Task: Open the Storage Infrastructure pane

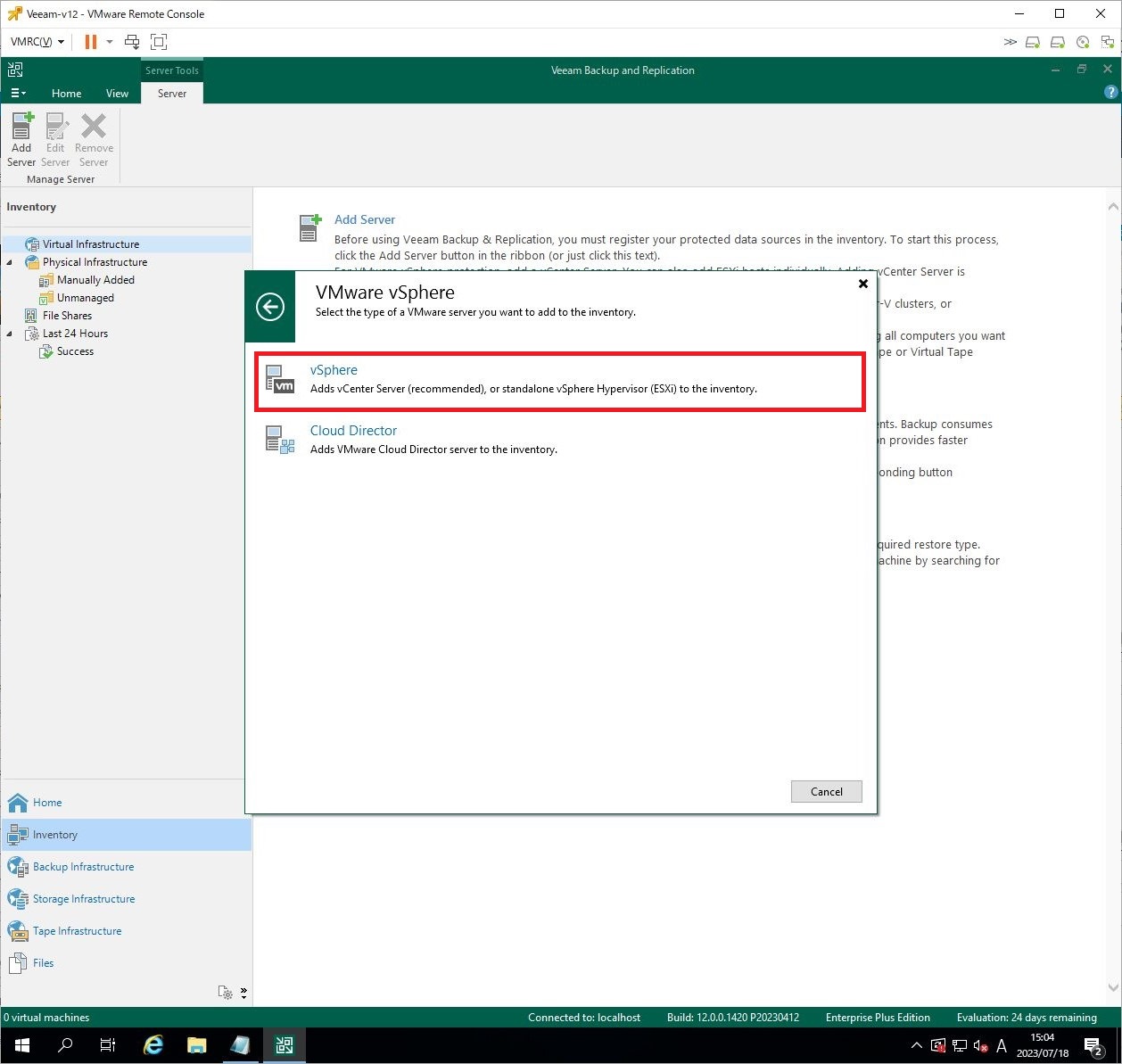Action: [126, 899]
